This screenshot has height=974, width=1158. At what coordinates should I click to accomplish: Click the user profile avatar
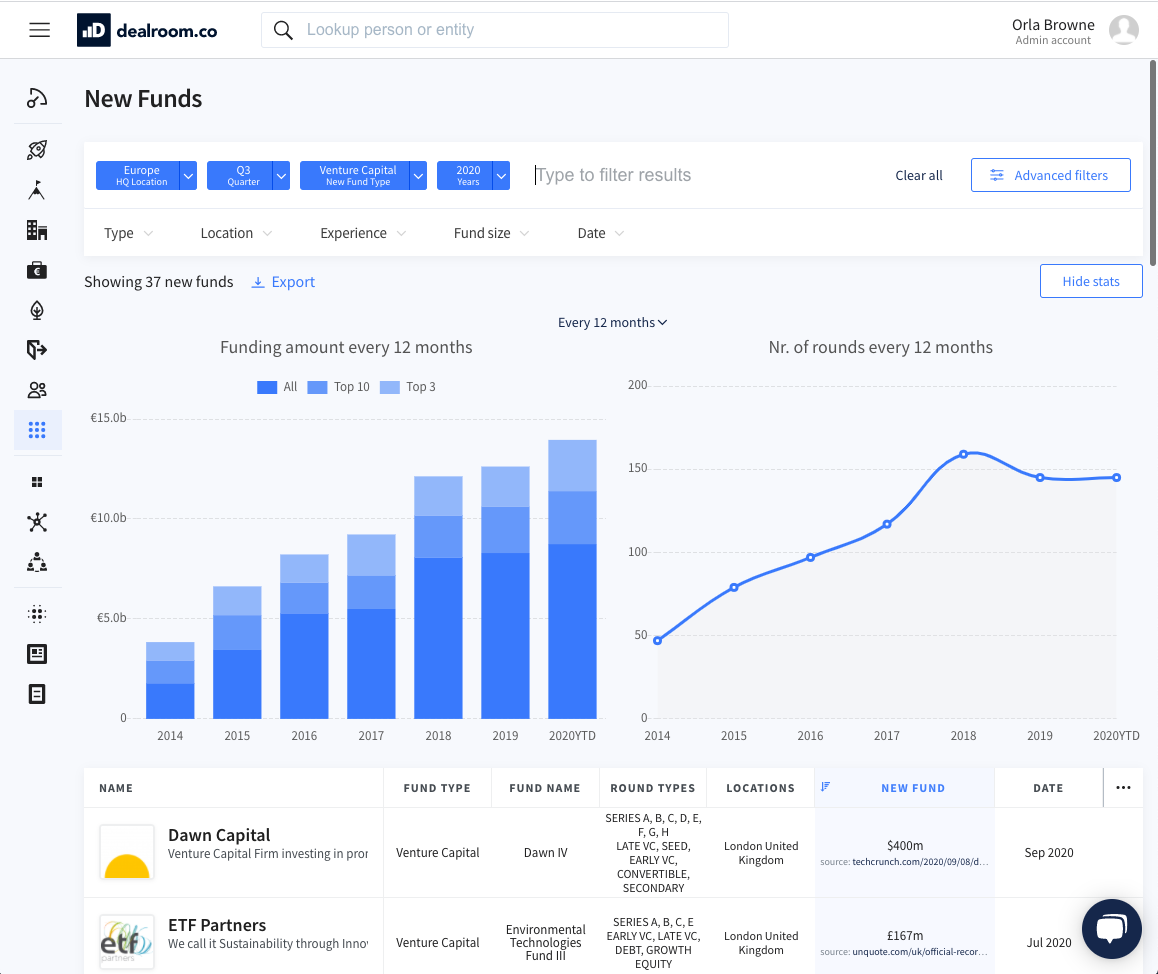click(1124, 30)
